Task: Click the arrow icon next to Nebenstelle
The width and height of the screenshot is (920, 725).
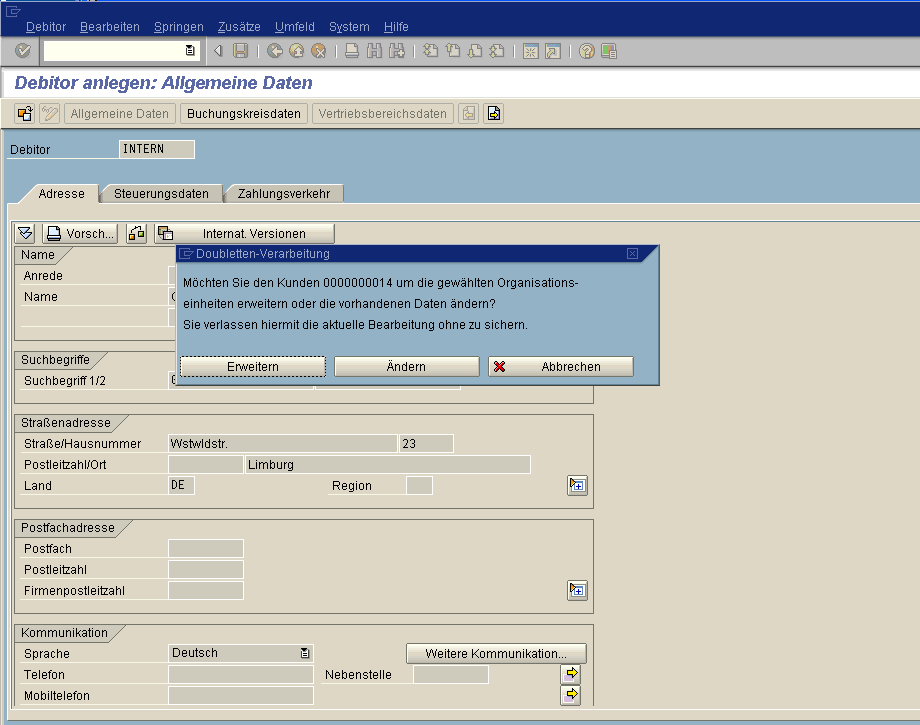Action: coord(571,674)
